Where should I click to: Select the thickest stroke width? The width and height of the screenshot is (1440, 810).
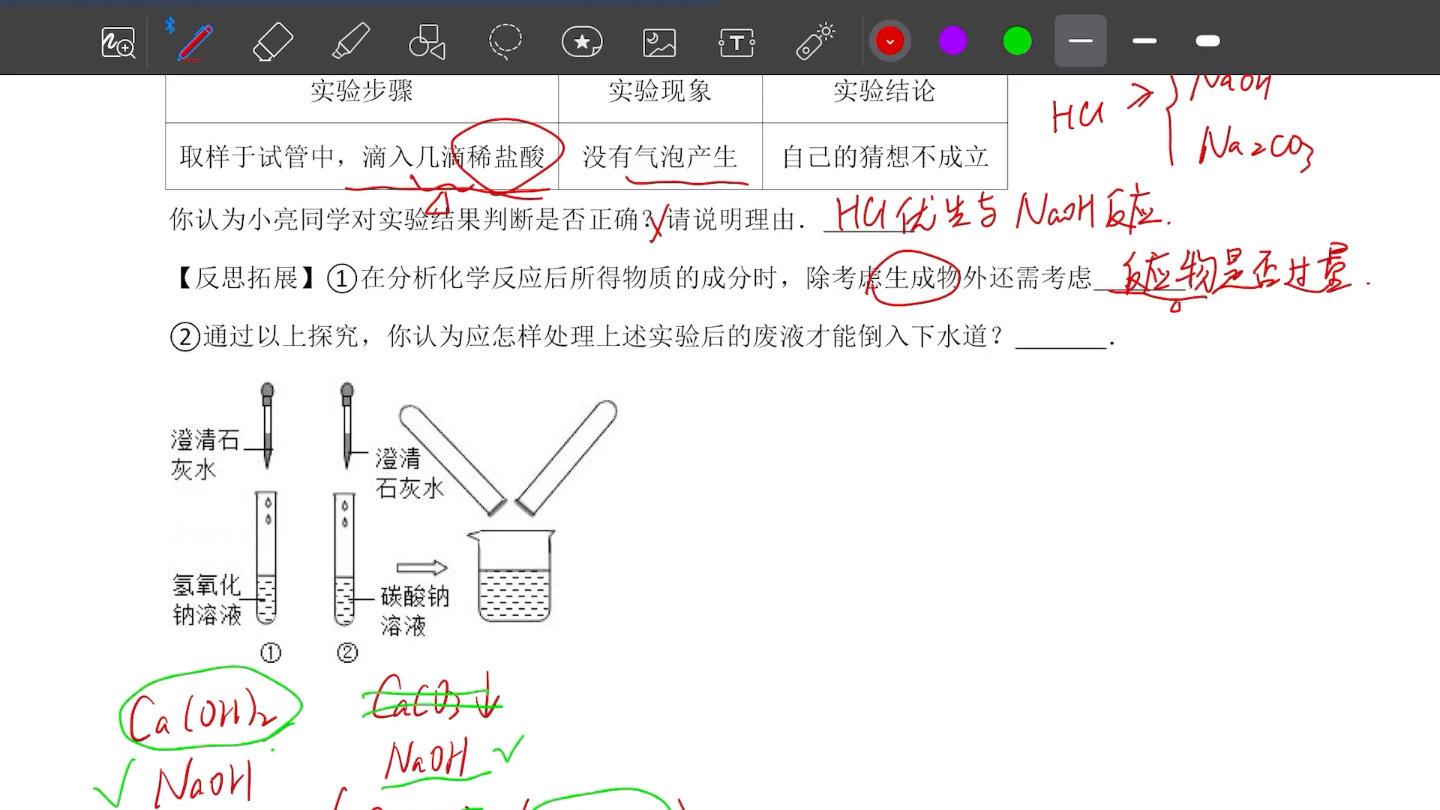point(1208,41)
